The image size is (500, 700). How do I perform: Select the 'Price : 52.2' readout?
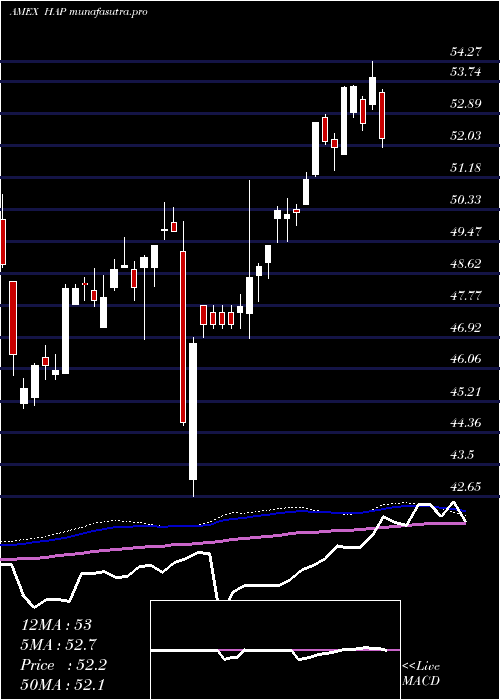pos(64,665)
